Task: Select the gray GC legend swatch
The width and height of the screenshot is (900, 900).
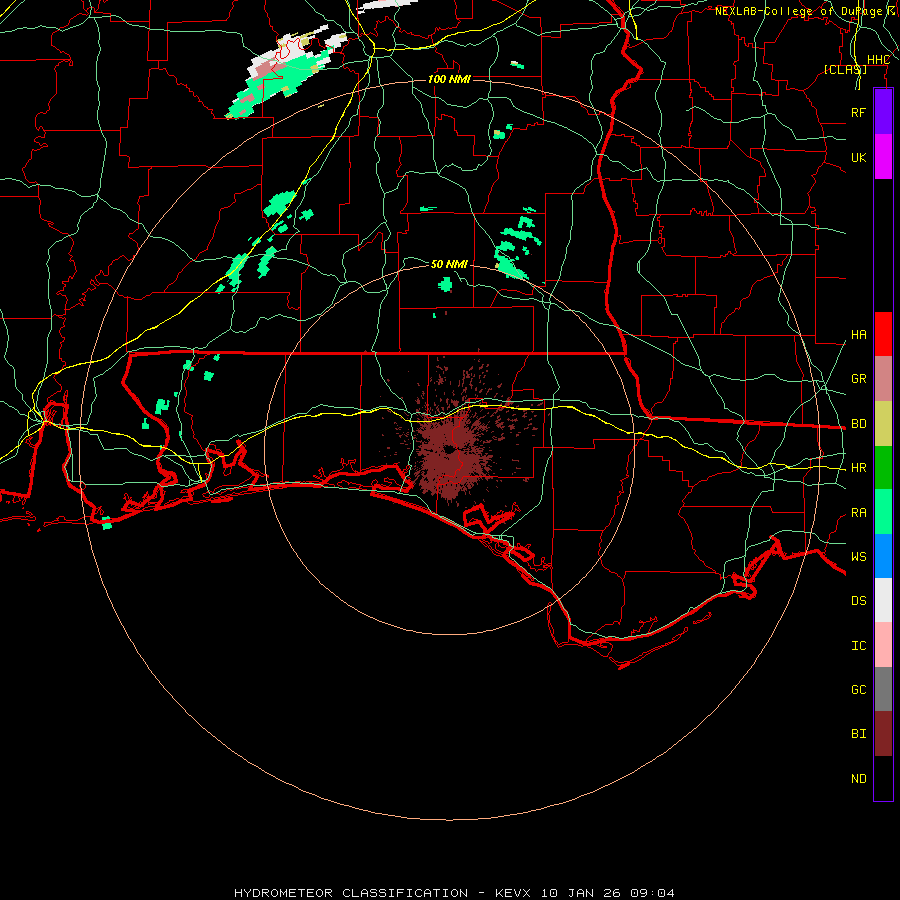Action: [883, 689]
